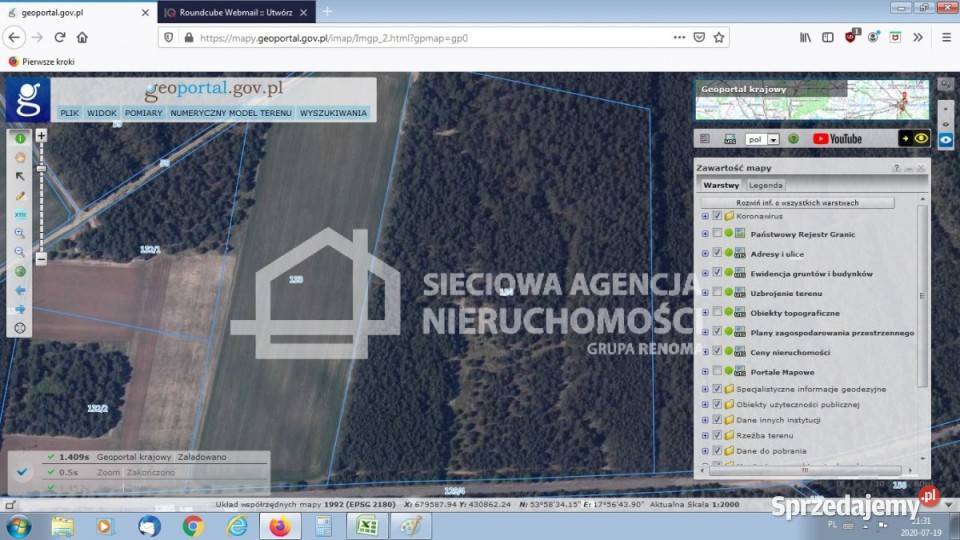
Task: Click the green help icon near YouTube
Action: 793,139
